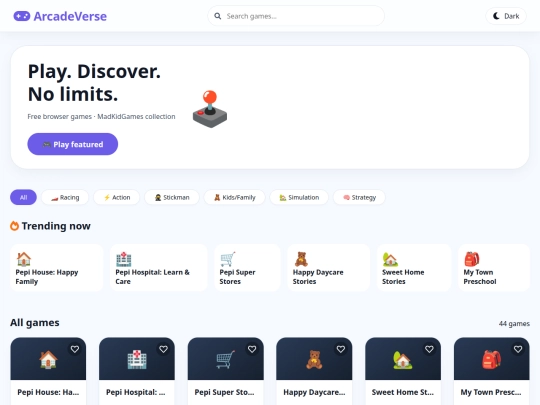
Task: Click the moon icon in Dark toggle
Action: (x=496, y=16)
